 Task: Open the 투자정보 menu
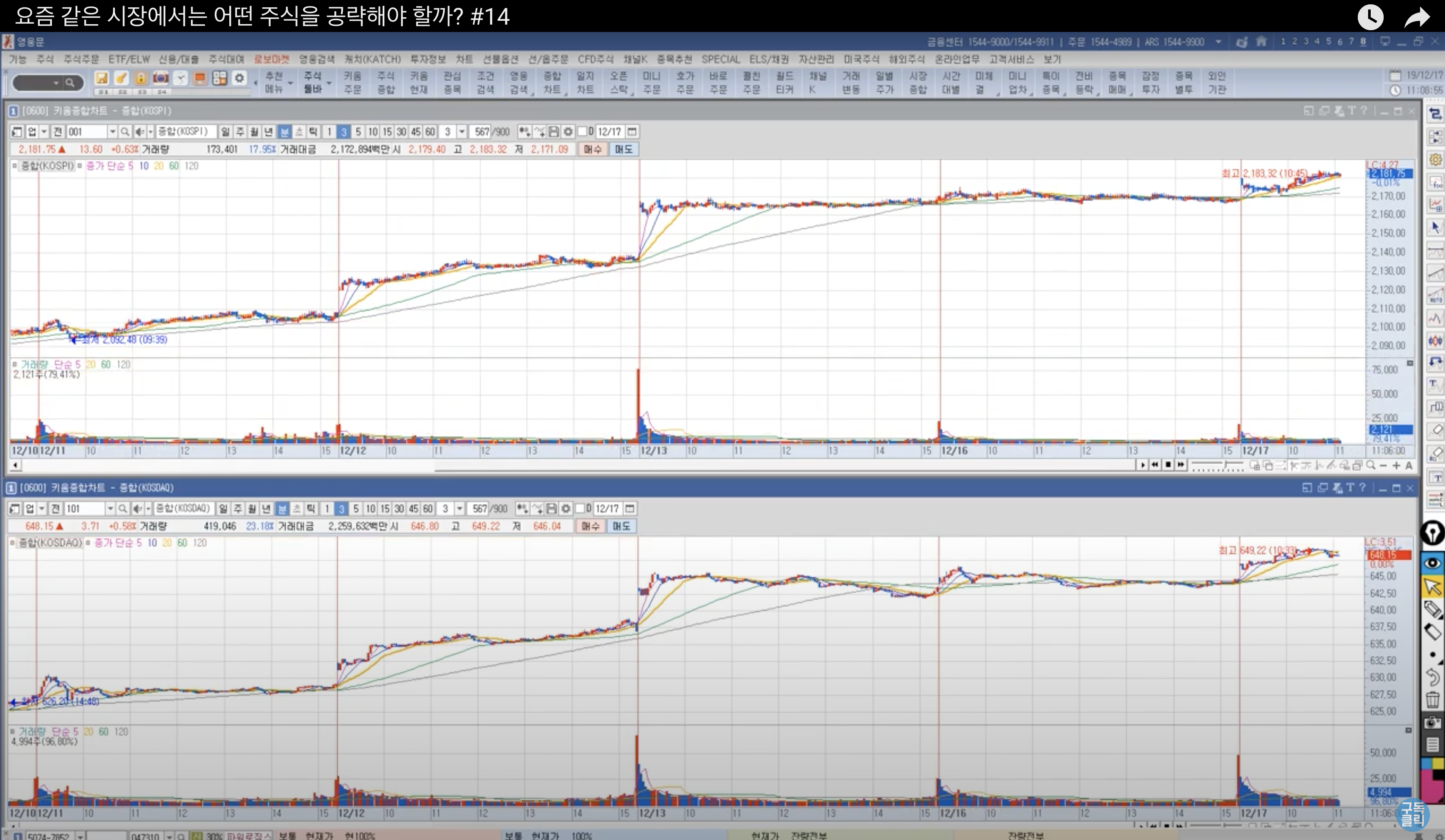pos(428,59)
